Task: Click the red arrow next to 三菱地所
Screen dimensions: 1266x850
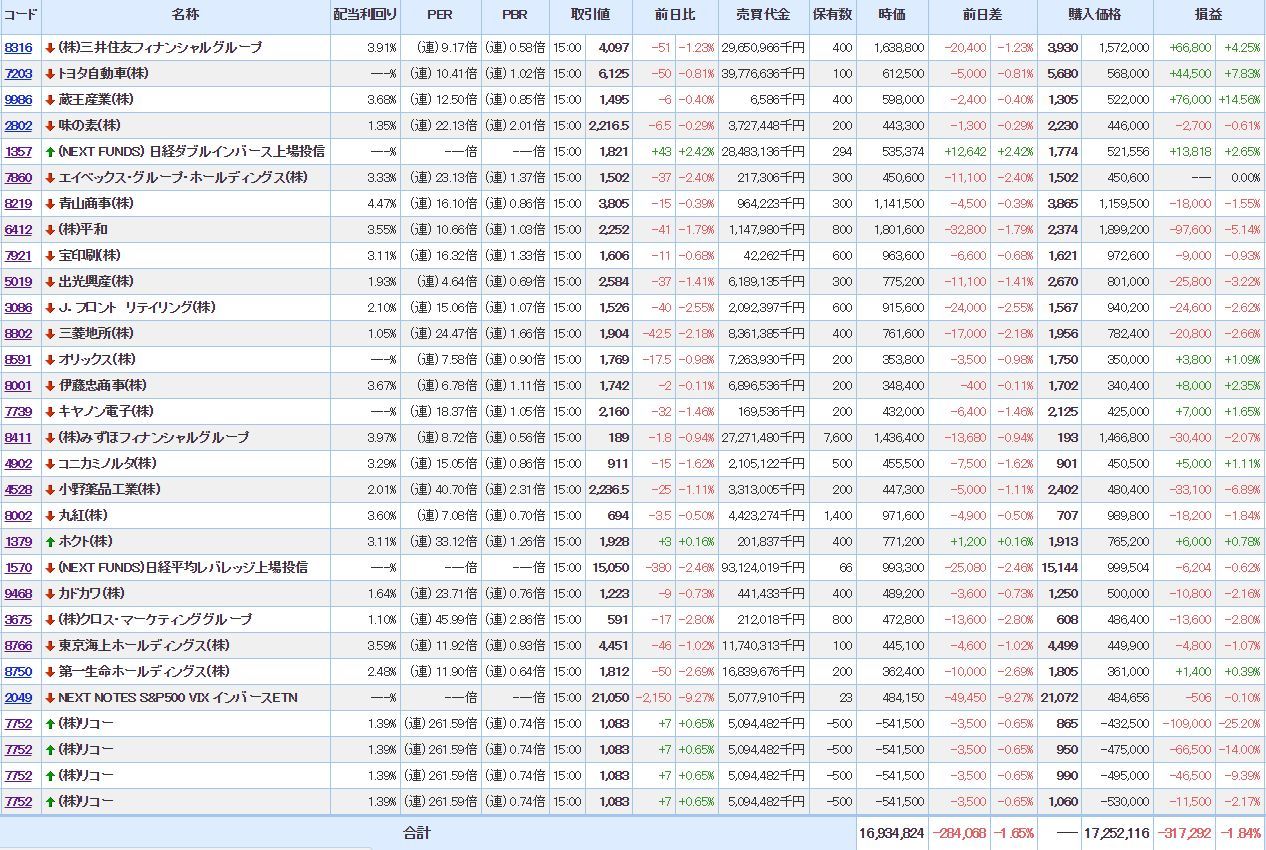Action: click(x=50, y=334)
